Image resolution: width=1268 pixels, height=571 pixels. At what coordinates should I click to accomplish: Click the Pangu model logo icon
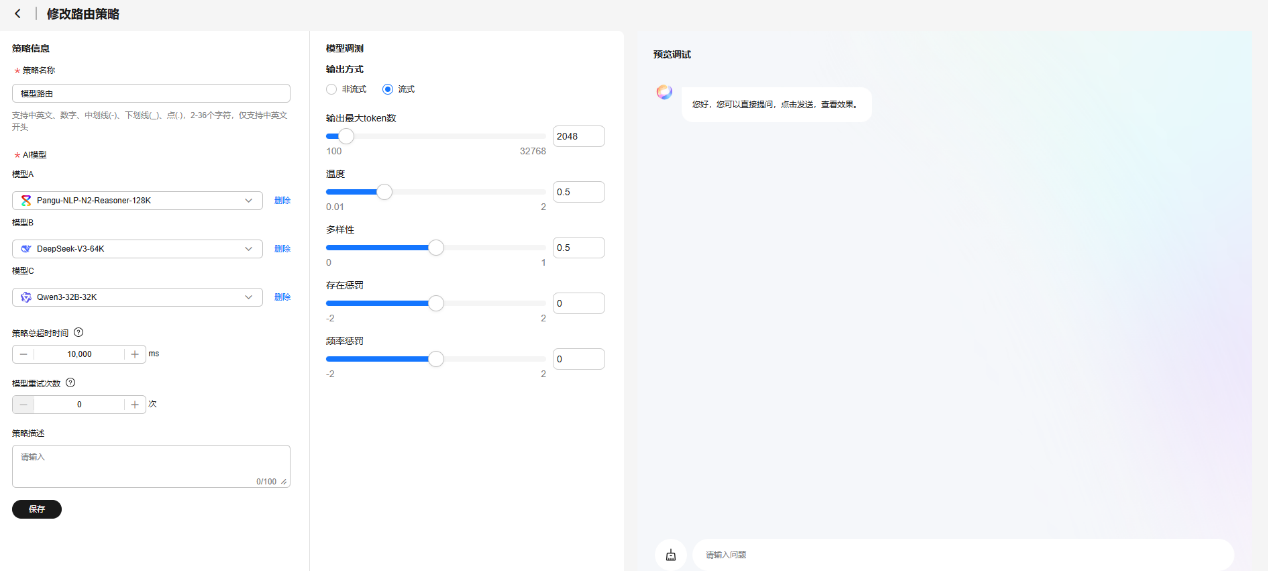pyautogui.click(x=26, y=200)
